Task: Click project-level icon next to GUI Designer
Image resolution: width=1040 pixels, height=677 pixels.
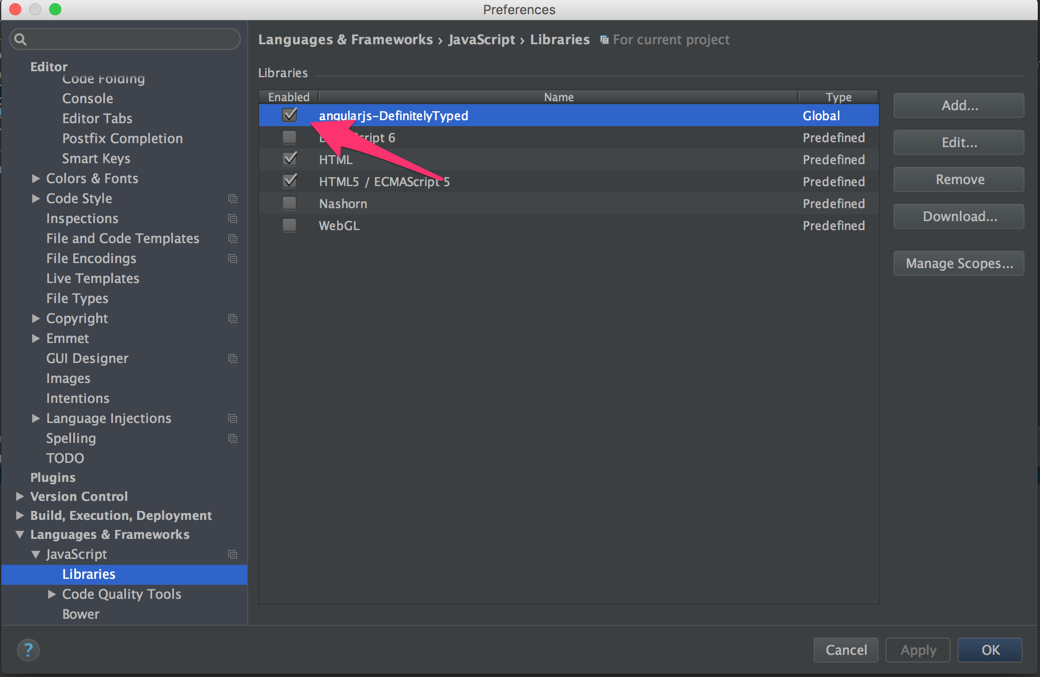Action: [x=232, y=358]
